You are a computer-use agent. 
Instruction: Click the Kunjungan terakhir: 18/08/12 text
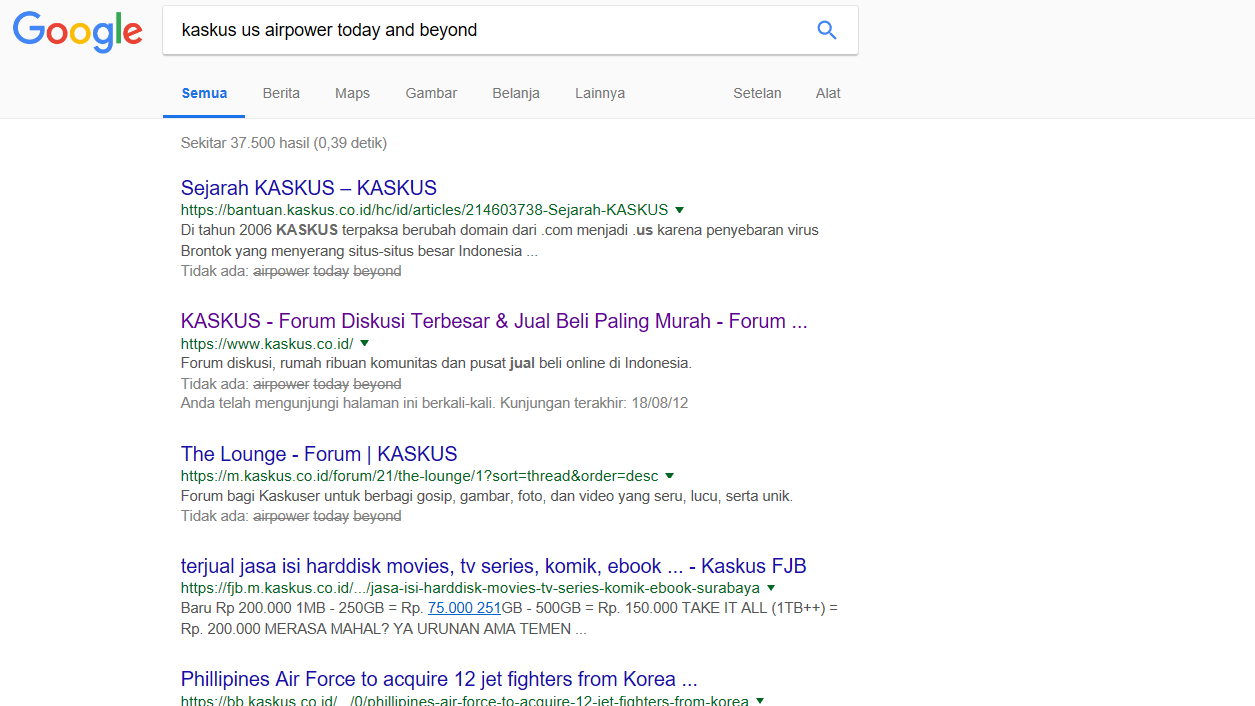(594, 403)
